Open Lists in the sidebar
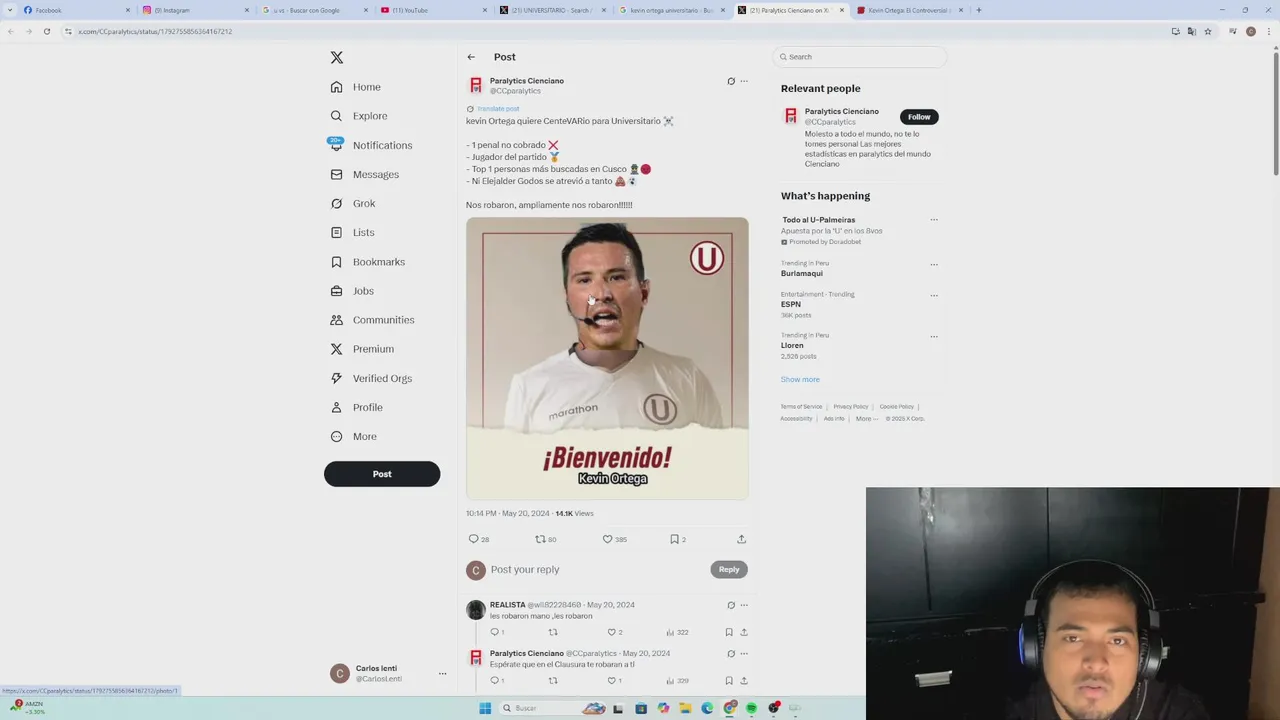The width and height of the screenshot is (1280, 720). pyautogui.click(x=352, y=232)
